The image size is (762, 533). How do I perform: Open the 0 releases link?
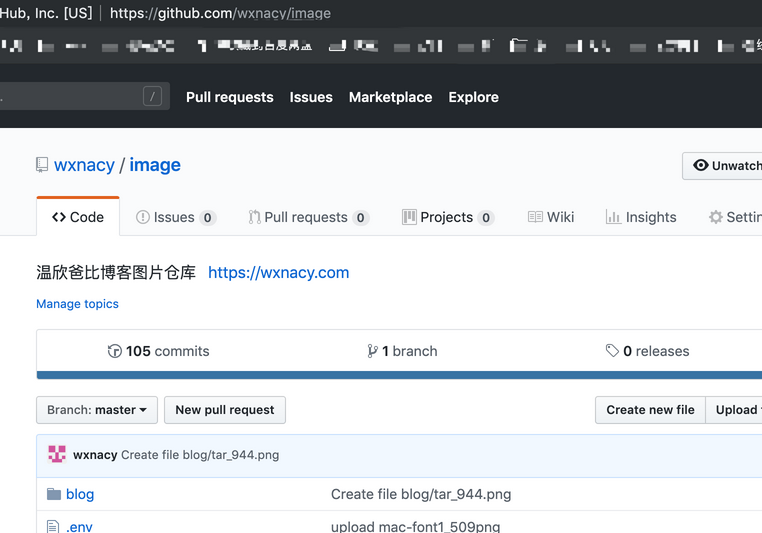(647, 351)
